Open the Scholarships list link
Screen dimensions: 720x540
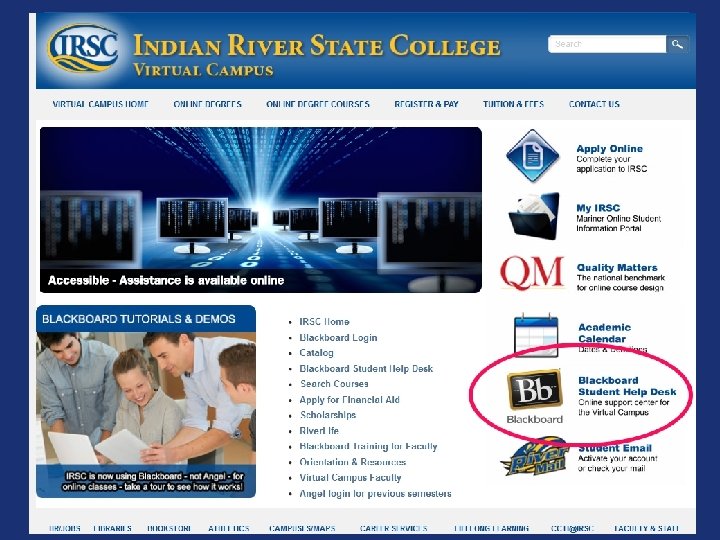(328, 415)
